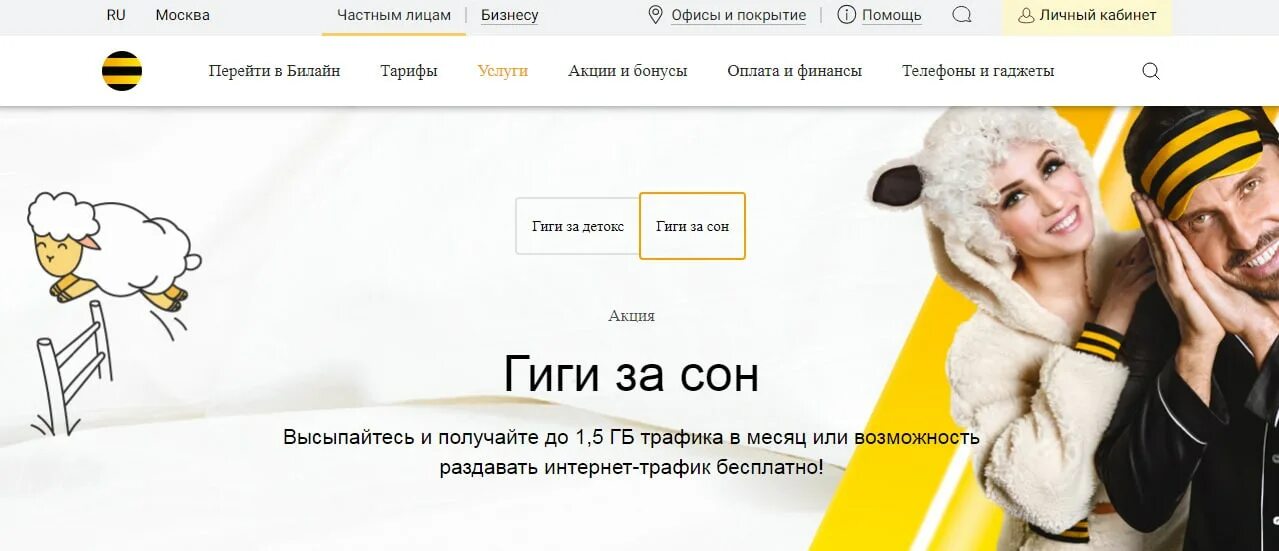Open Акции и бонусы section

pyautogui.click(x=628, y=71)
